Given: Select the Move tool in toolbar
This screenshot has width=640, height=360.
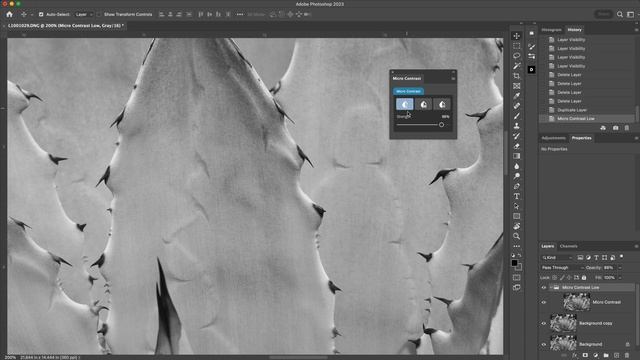Looking at the screenshot, I should [517, 36].
